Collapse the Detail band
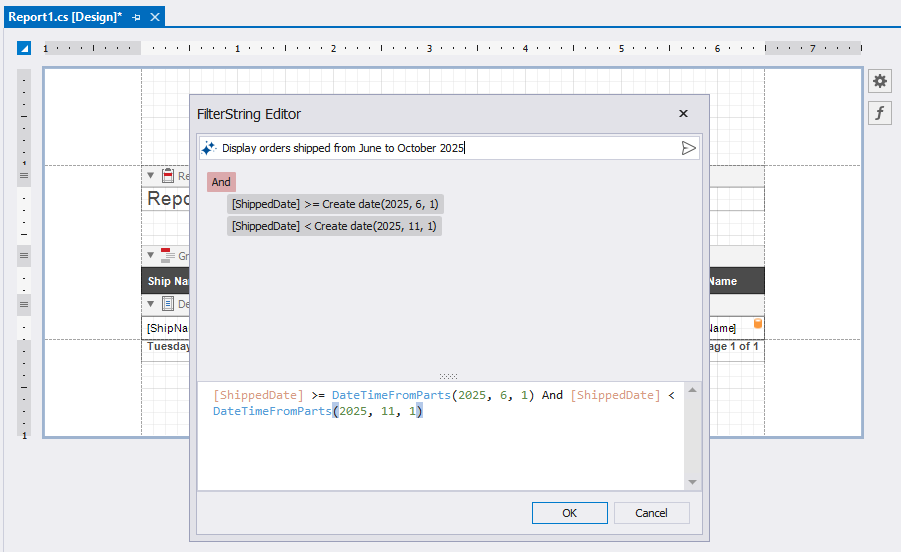The height and width of the screenshot is (552, 901). pyautogui.click(x=151, y=304)
